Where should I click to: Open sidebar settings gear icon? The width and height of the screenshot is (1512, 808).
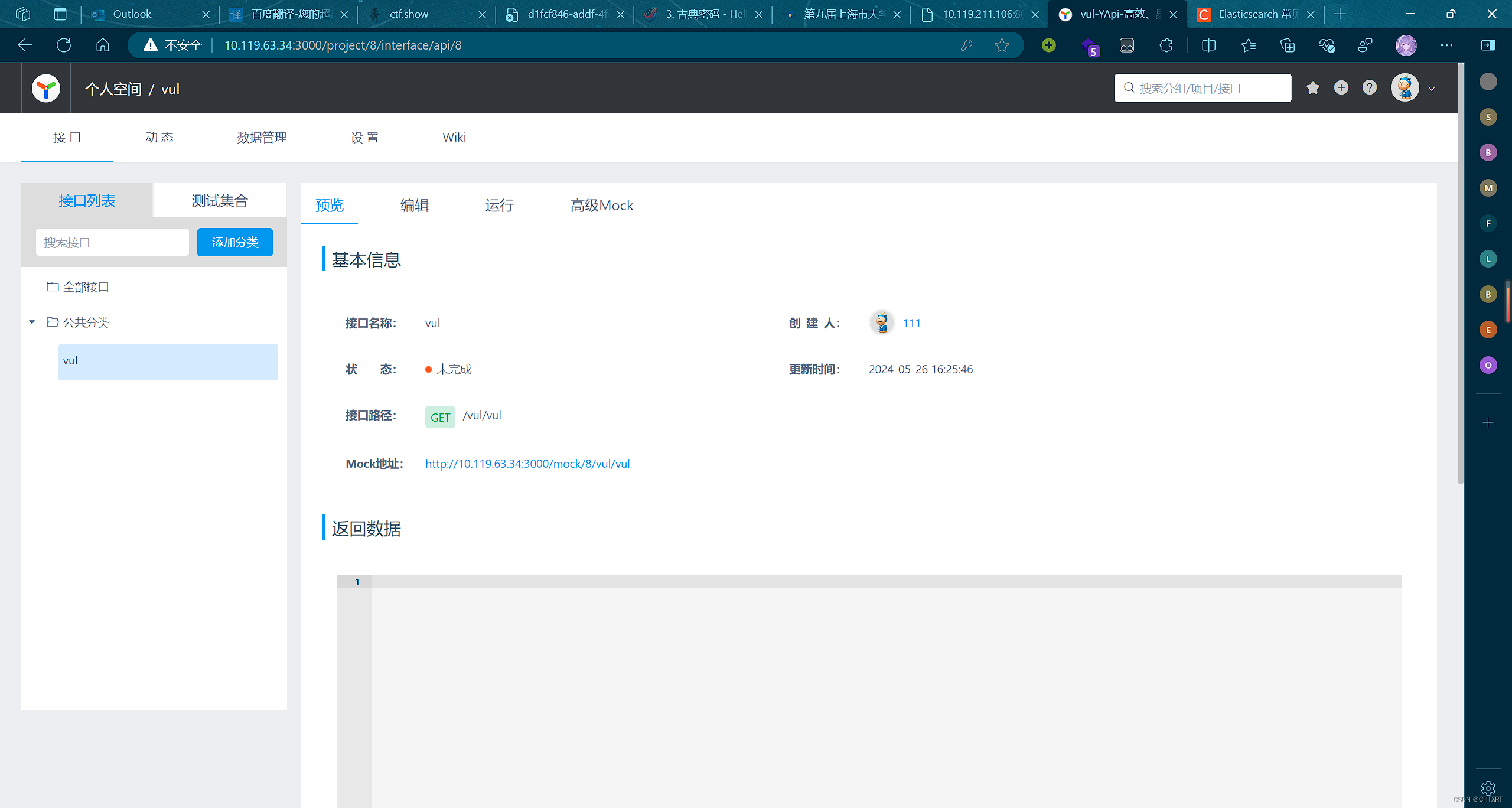tap(1488, 788)
